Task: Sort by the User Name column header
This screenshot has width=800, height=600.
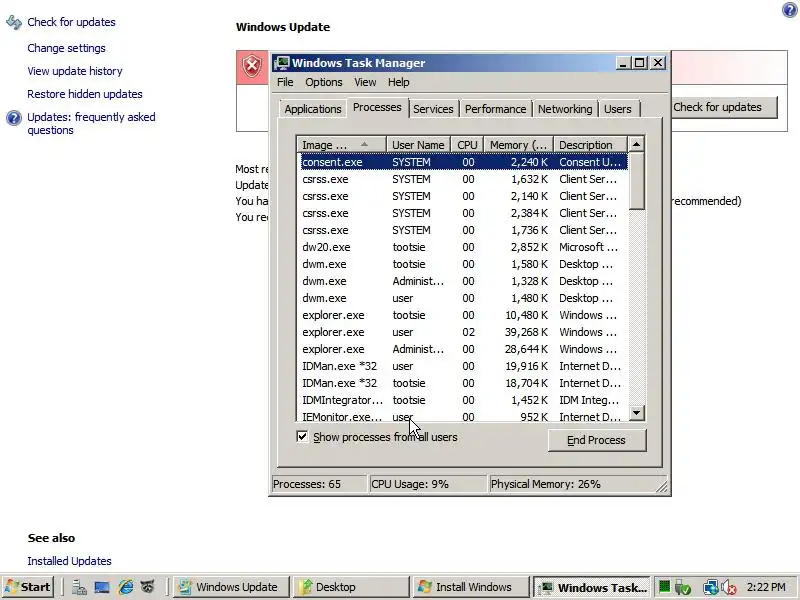Action: [418, 145]
